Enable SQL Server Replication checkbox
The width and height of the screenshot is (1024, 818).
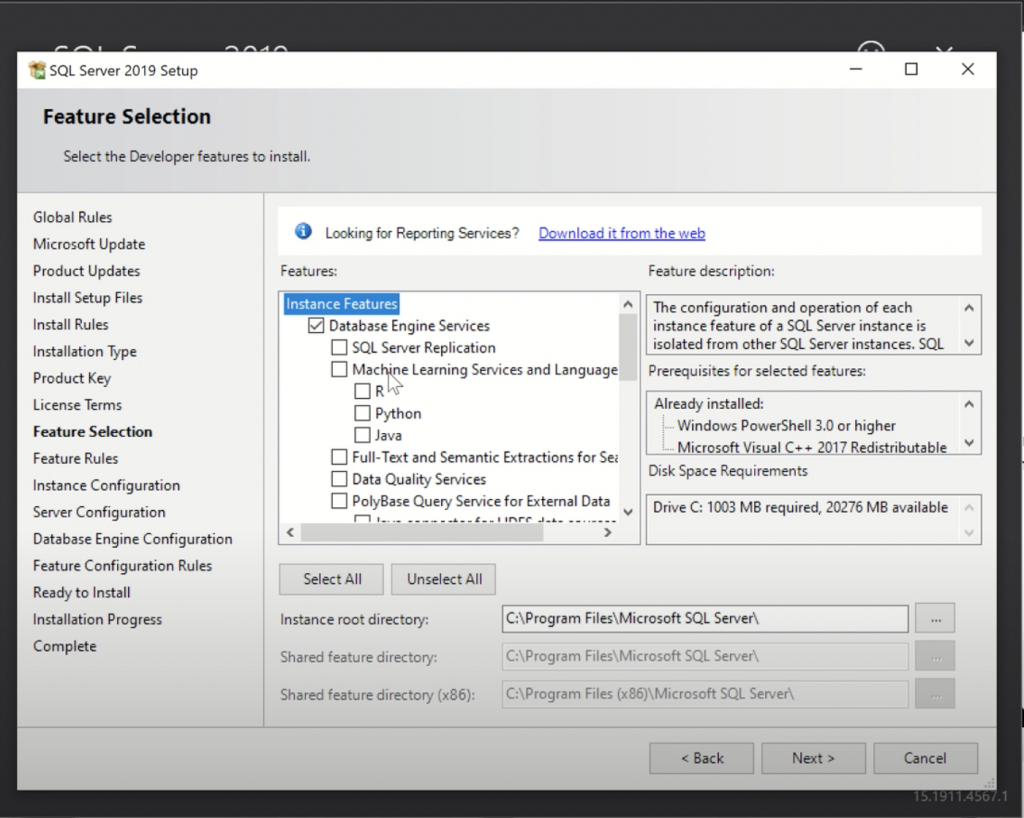339,347
